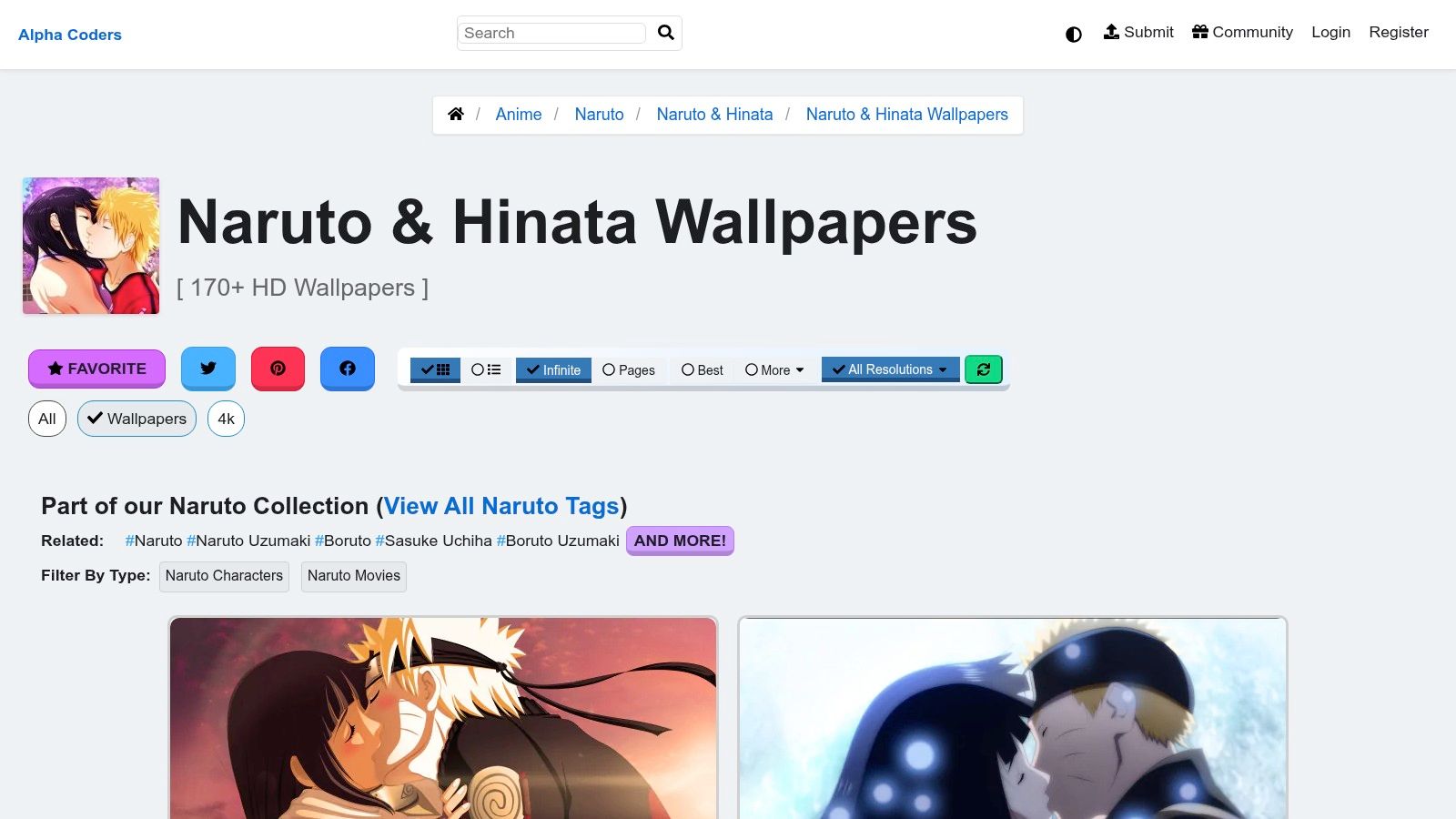1456x819 pixels.
Task: Open Submit in top navigation
Action: (1138, 32)
